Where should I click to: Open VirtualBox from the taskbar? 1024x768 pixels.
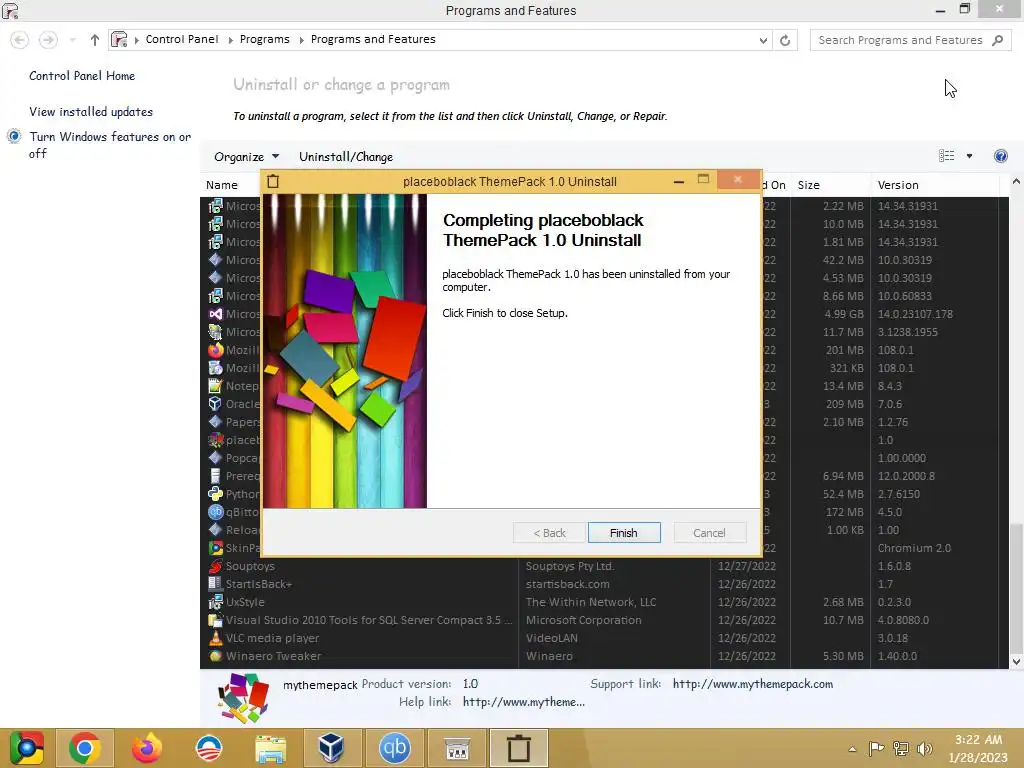coord(331,748)
